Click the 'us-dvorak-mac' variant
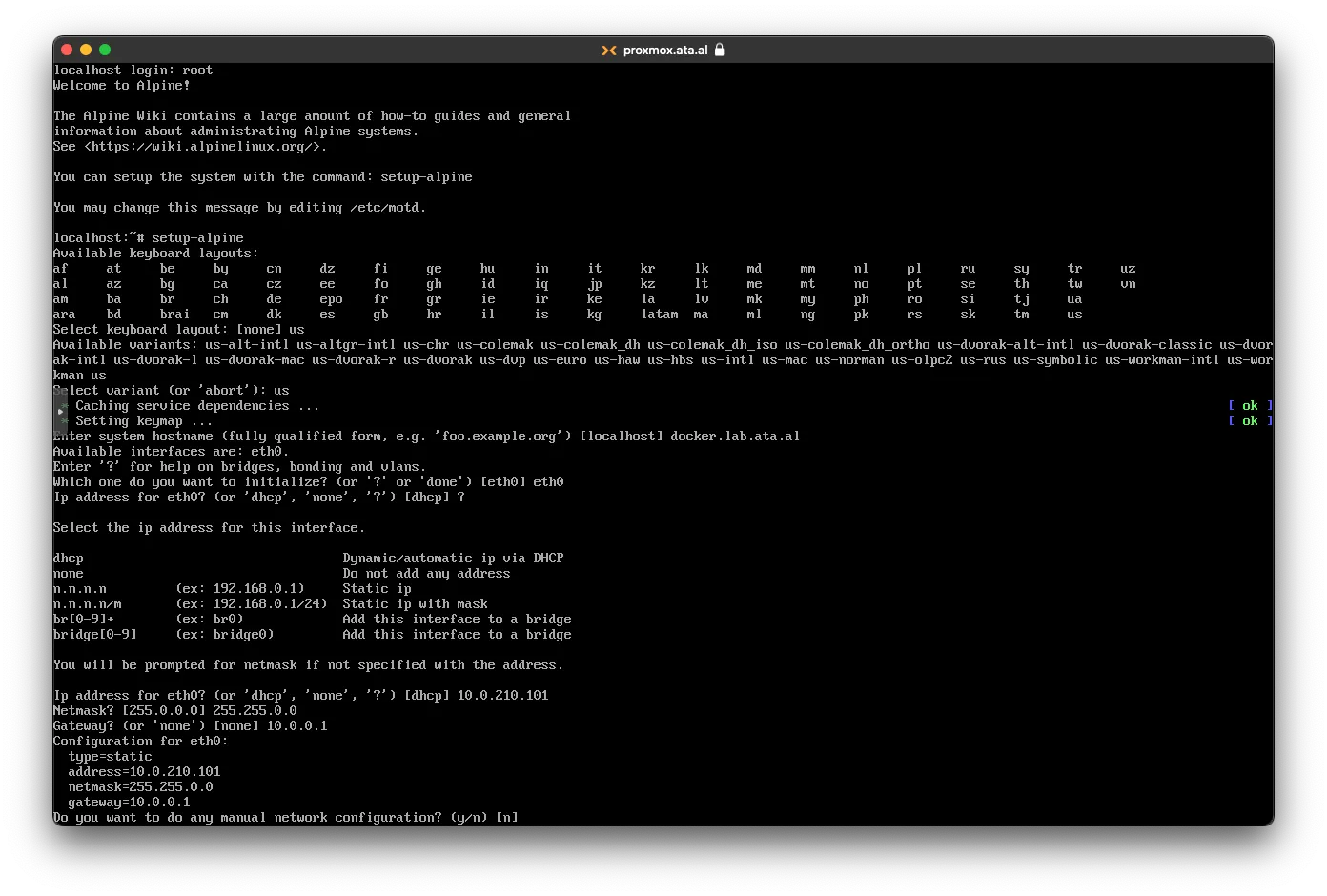 click(x=255, y=360)
